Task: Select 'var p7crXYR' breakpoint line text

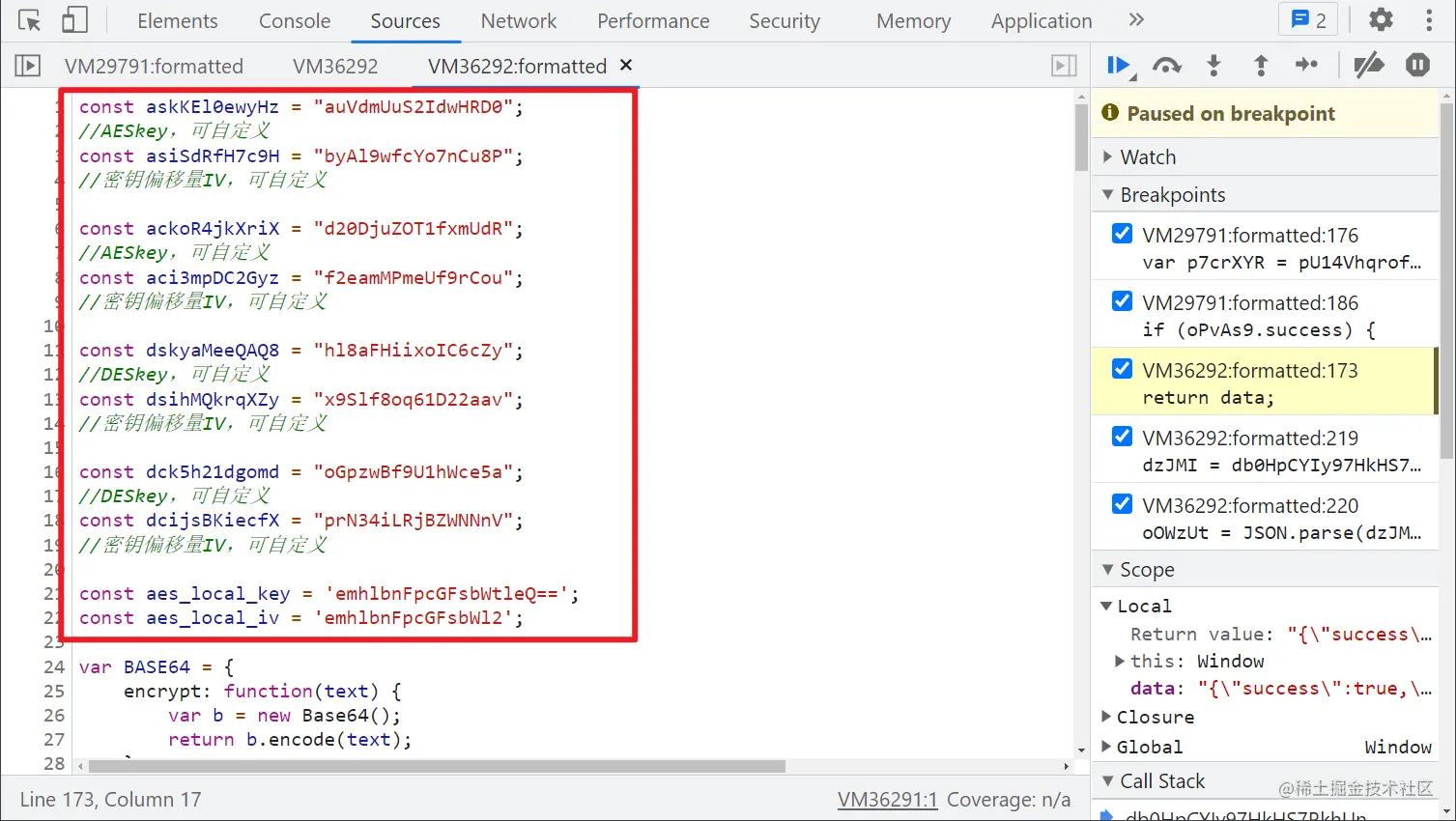Action: [x=1281, y=262]
